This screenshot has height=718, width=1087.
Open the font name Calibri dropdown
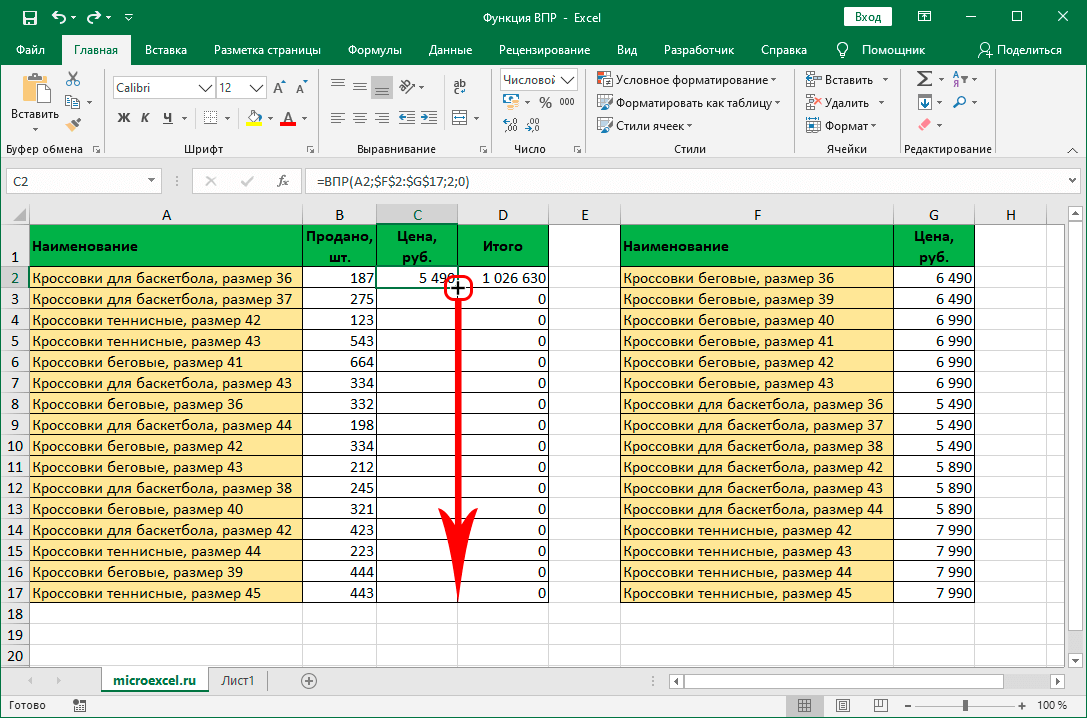[x=205, y=88]
